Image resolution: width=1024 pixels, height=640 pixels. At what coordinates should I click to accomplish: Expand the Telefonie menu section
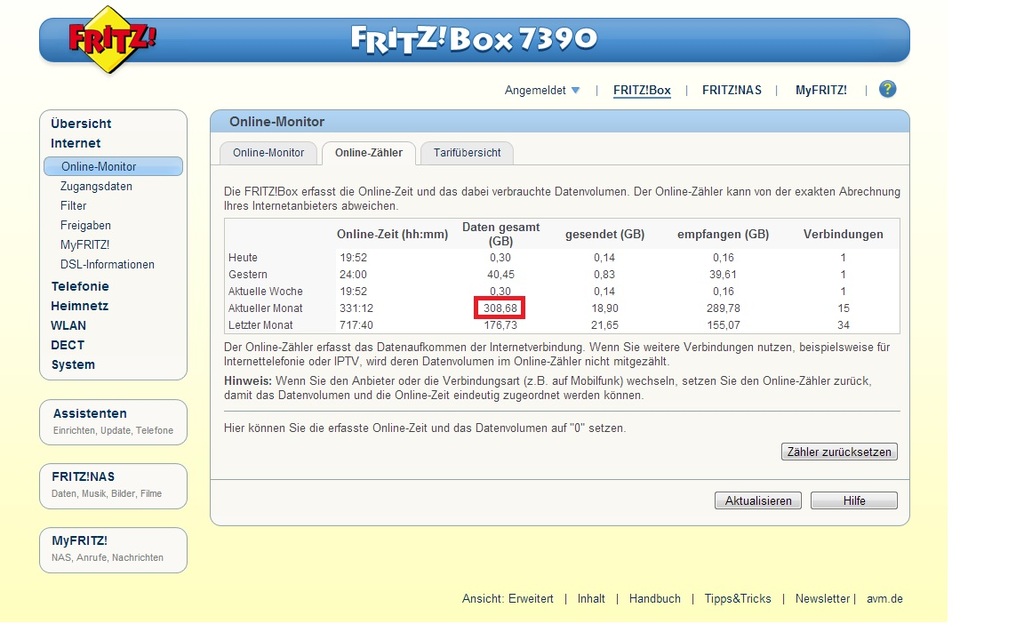point(80,286)
